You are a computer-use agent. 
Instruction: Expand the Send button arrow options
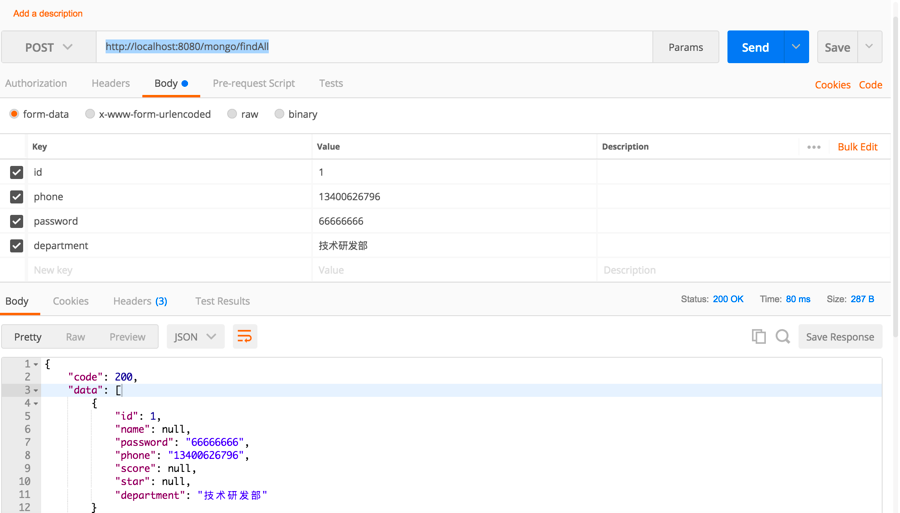pos(796,47)
